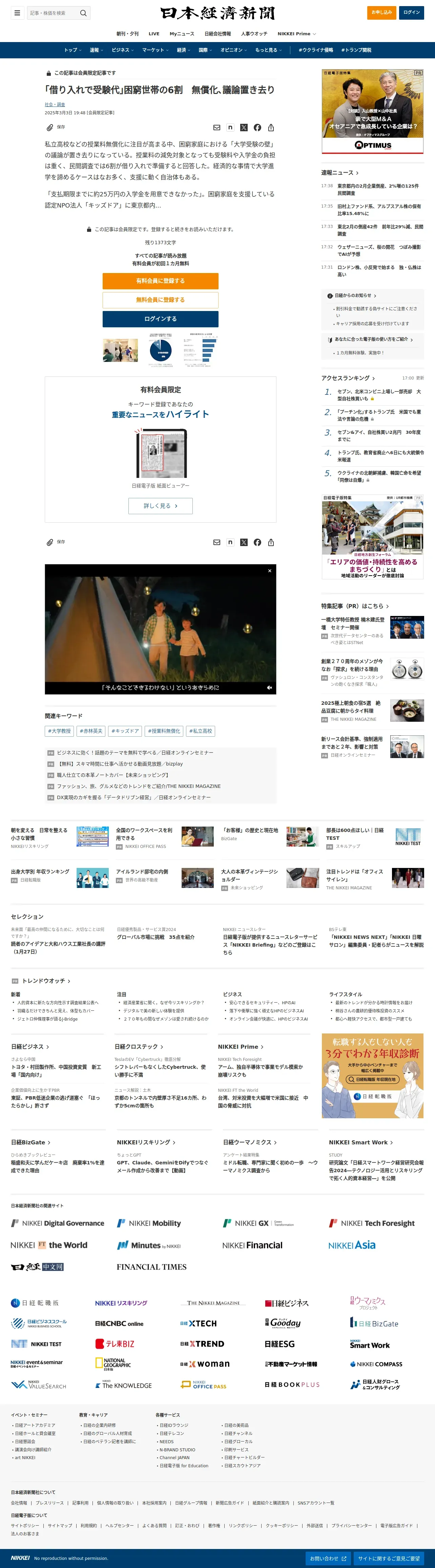Open the LIVE menu item
435x1568 pixels.
pyautogui.click(x=154, y=34)
